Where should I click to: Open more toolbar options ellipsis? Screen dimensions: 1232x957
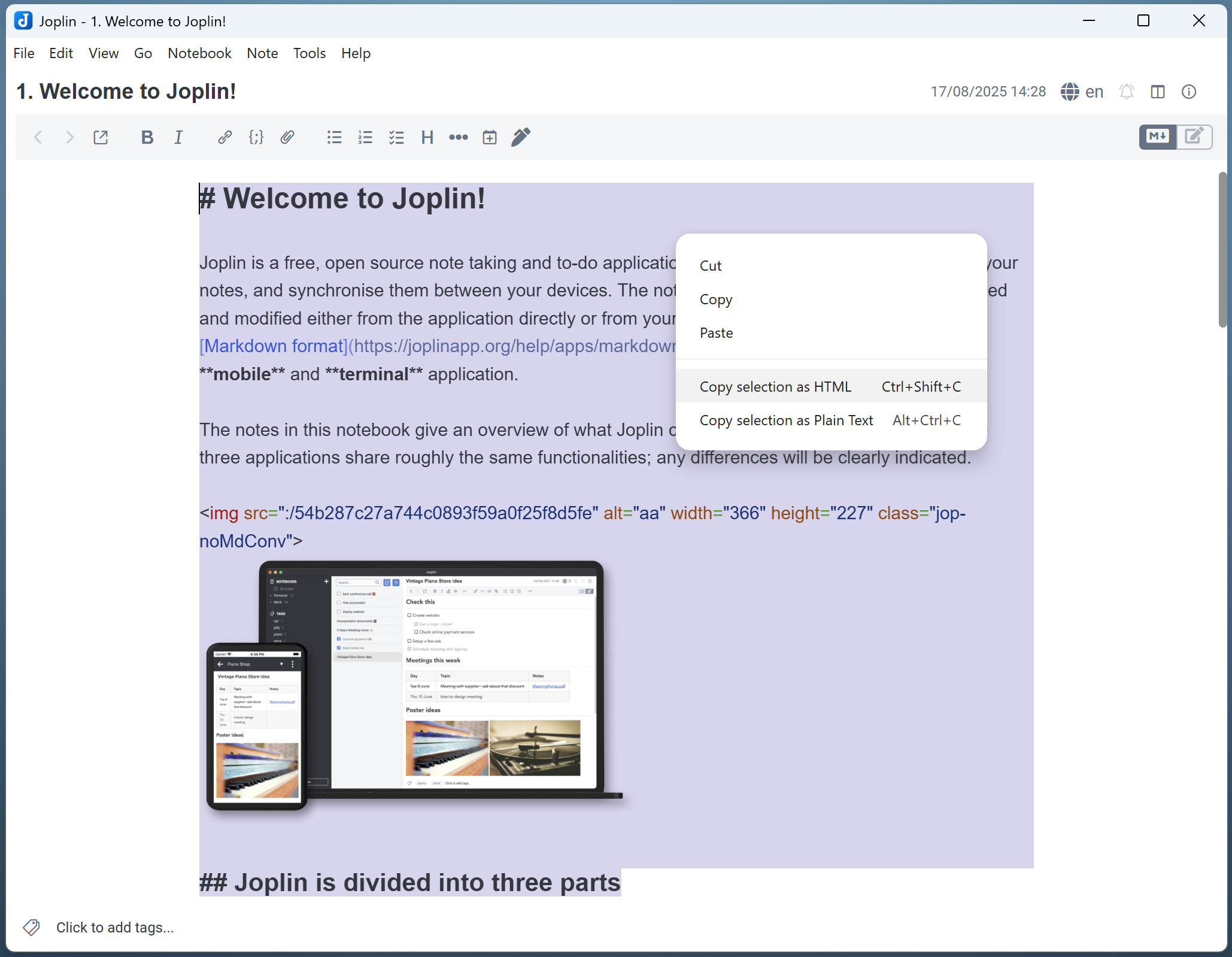click(458, 137)
